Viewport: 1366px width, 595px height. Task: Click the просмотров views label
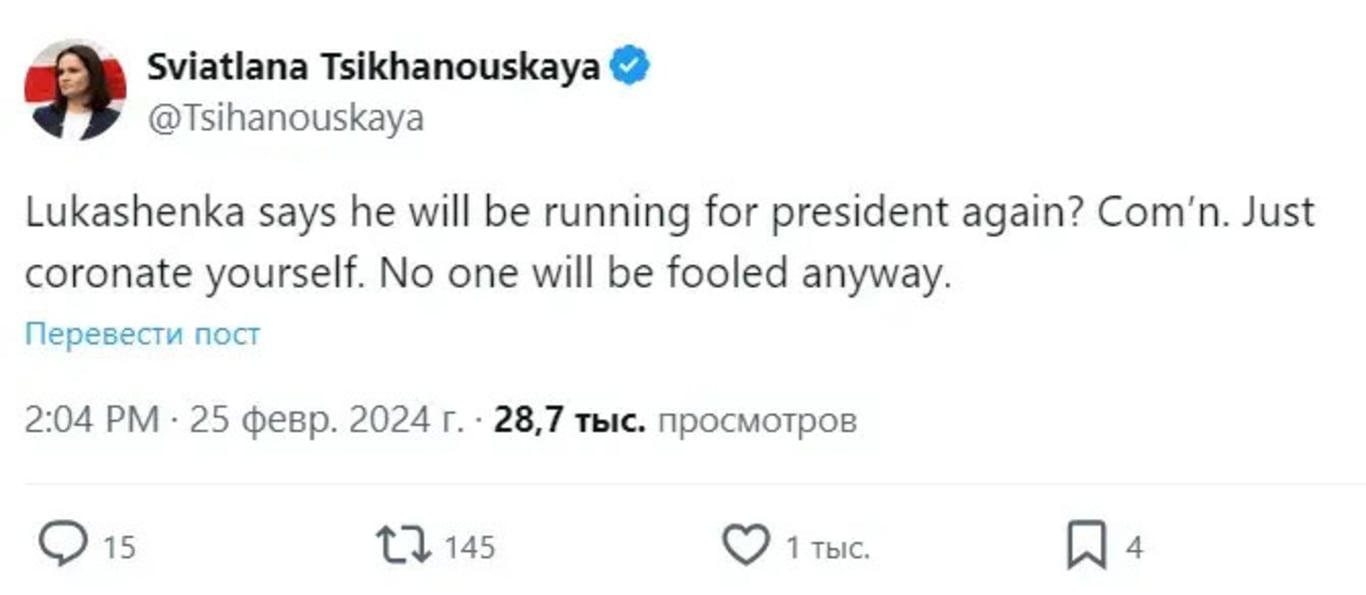pos(756,421)
